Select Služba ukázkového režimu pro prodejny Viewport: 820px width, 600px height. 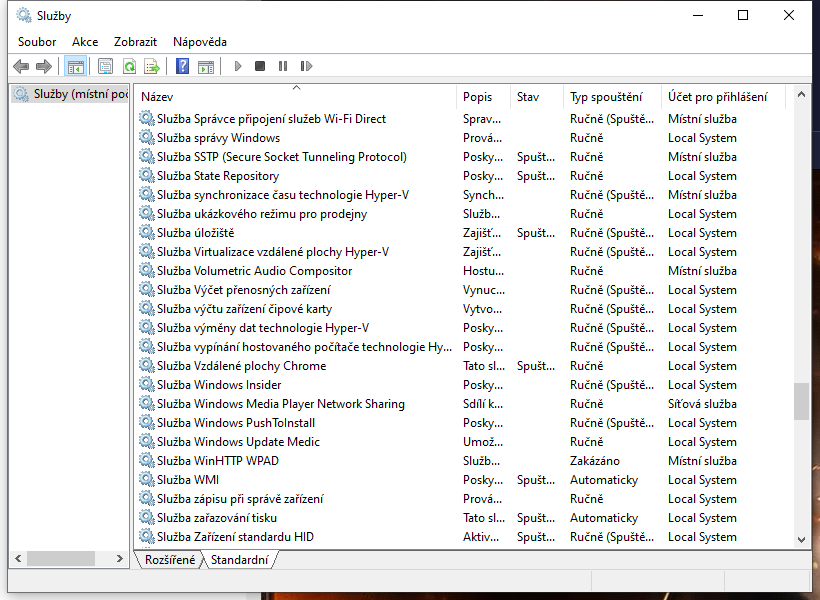point(460,214)
